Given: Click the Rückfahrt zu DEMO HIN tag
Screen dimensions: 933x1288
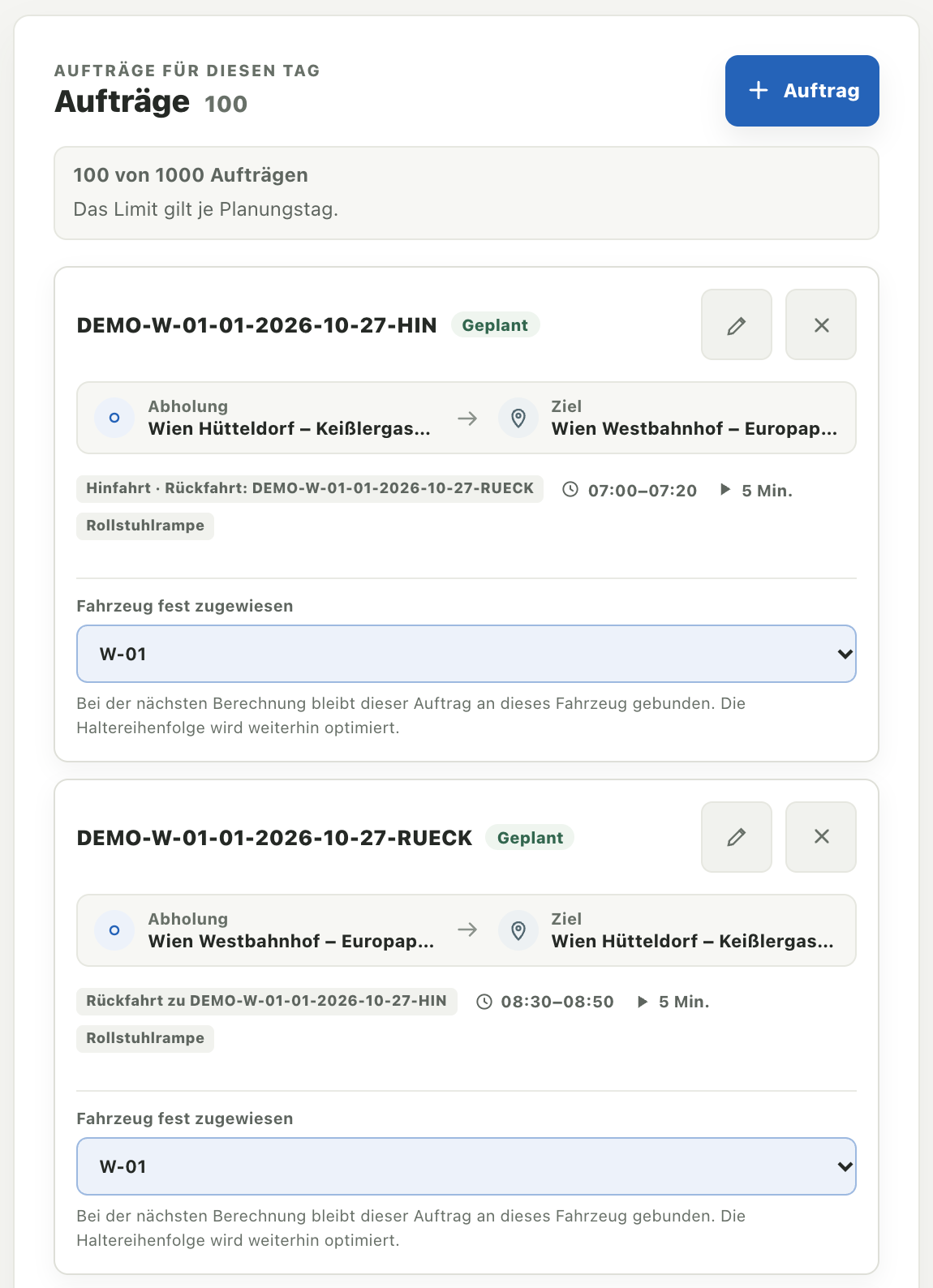Looking at the screenshot, I should (267, 1001).
